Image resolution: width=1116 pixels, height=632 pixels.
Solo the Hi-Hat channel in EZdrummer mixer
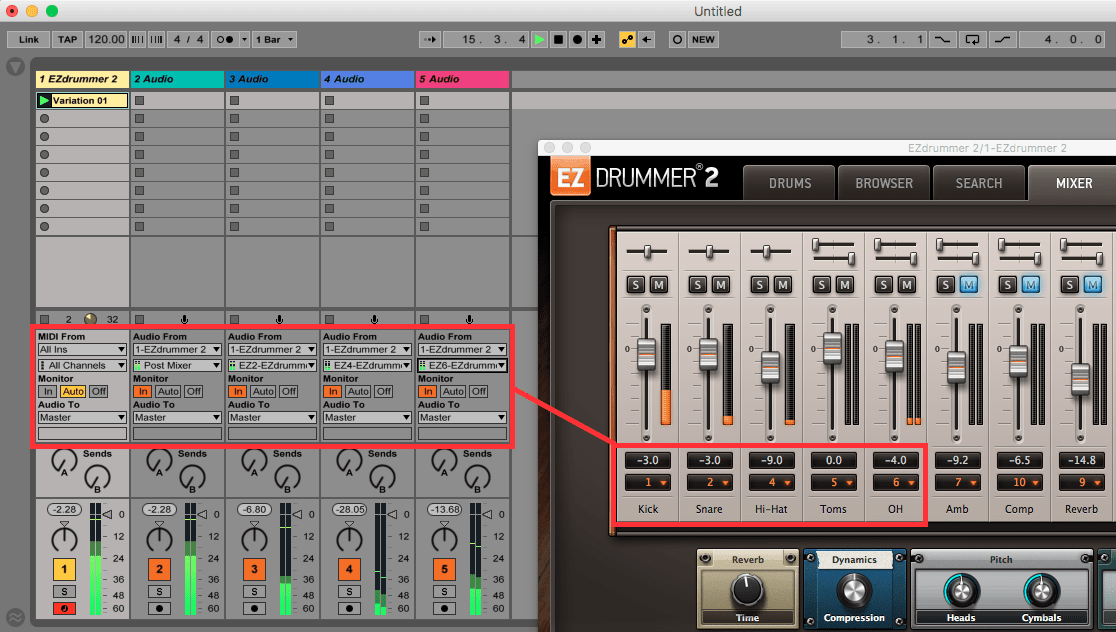click(x=759, y=285)
